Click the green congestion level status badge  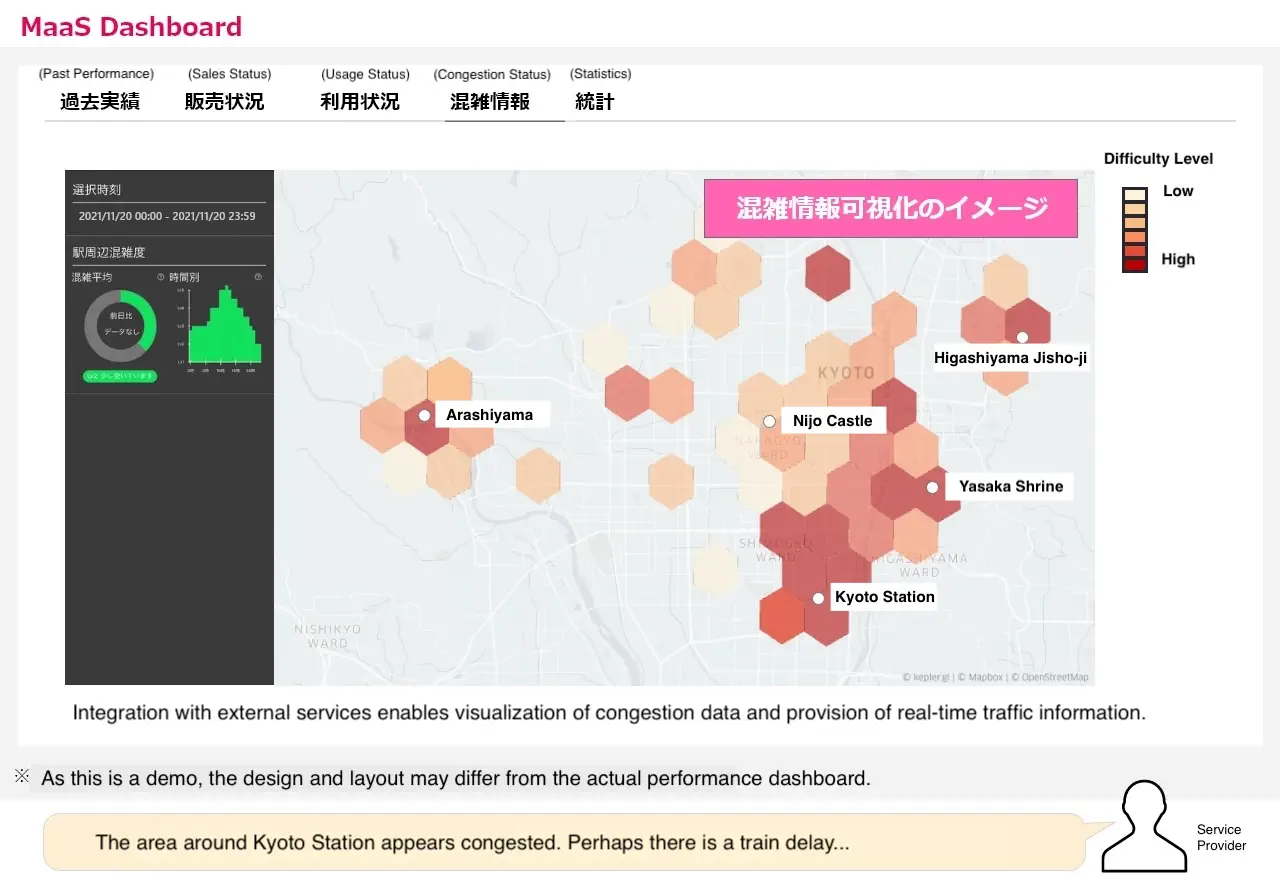(x=120, y=376)
